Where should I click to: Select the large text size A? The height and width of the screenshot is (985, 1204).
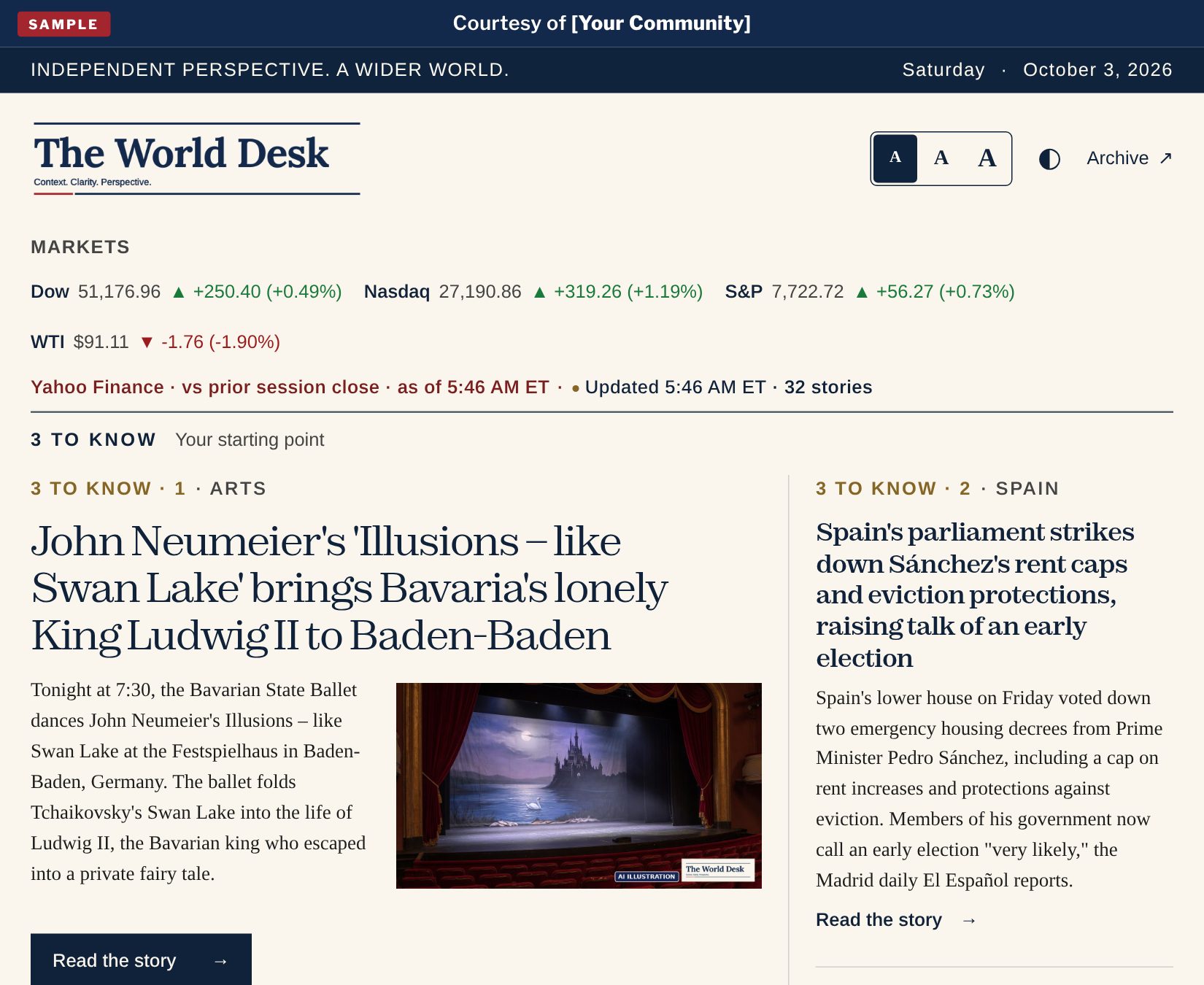coord(987,158)
